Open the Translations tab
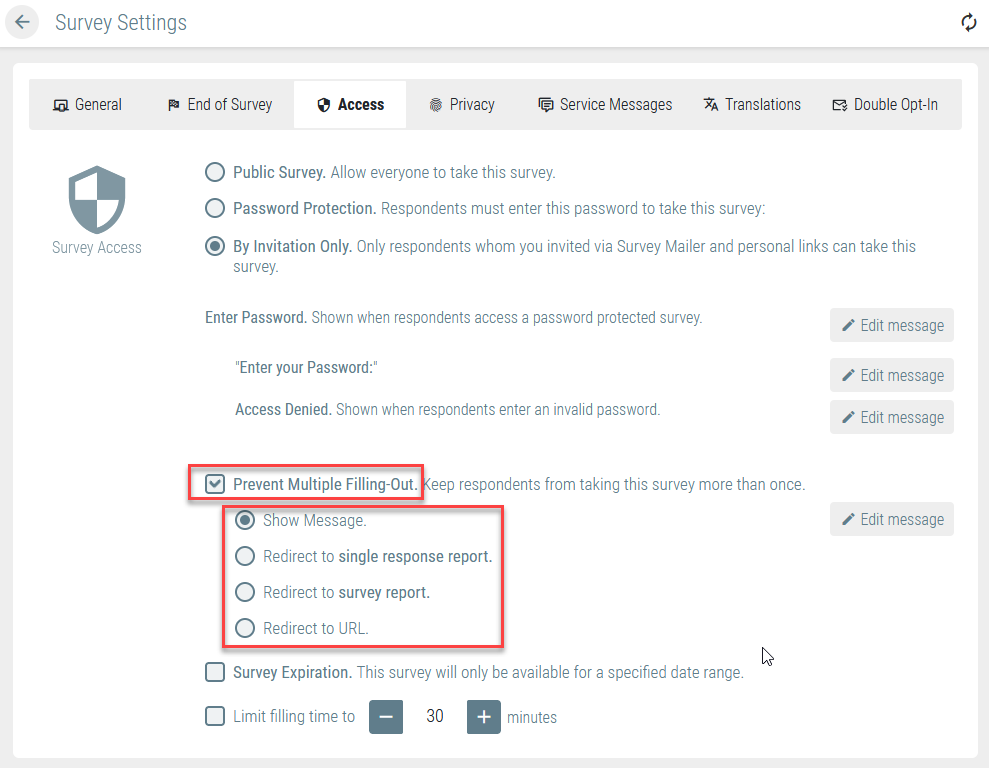Screen dimensions: 989x768 (752, 105)
